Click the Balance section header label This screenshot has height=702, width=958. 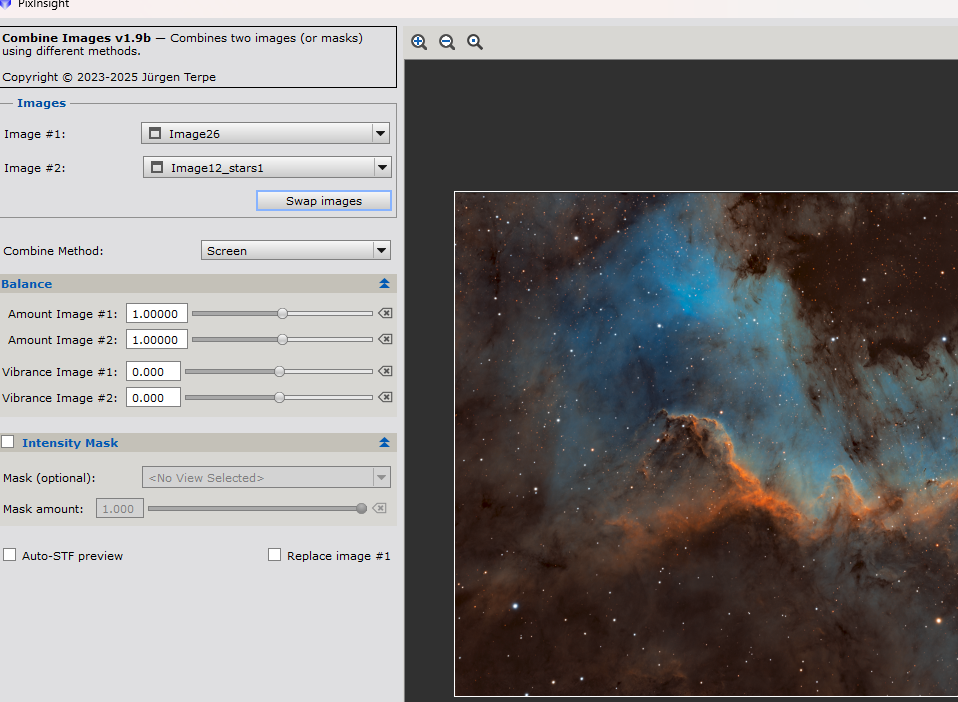[26, 284]
